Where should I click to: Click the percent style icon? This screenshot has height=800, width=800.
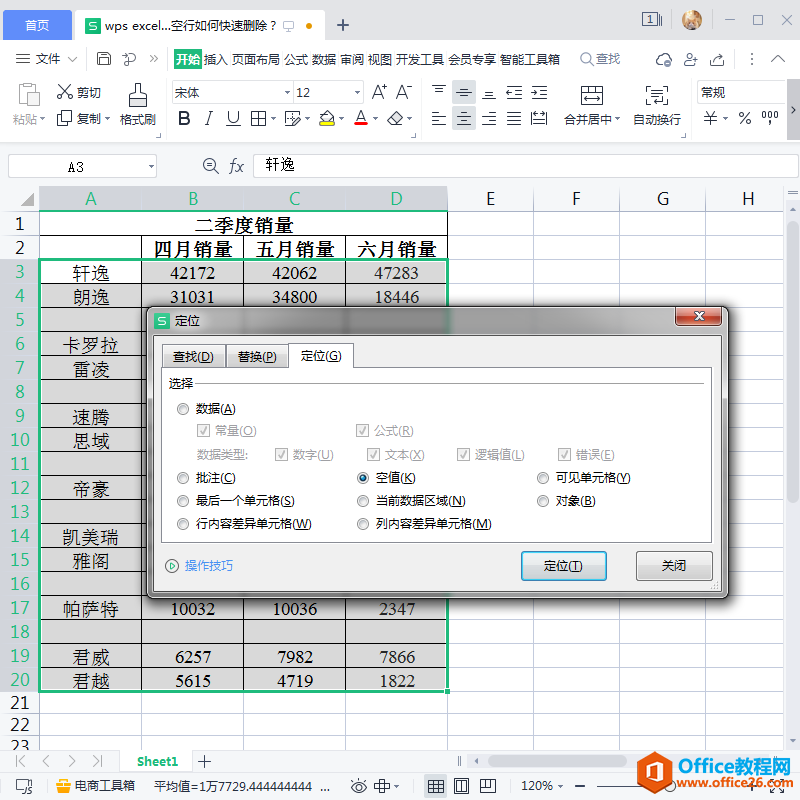[x=744, y=118]
